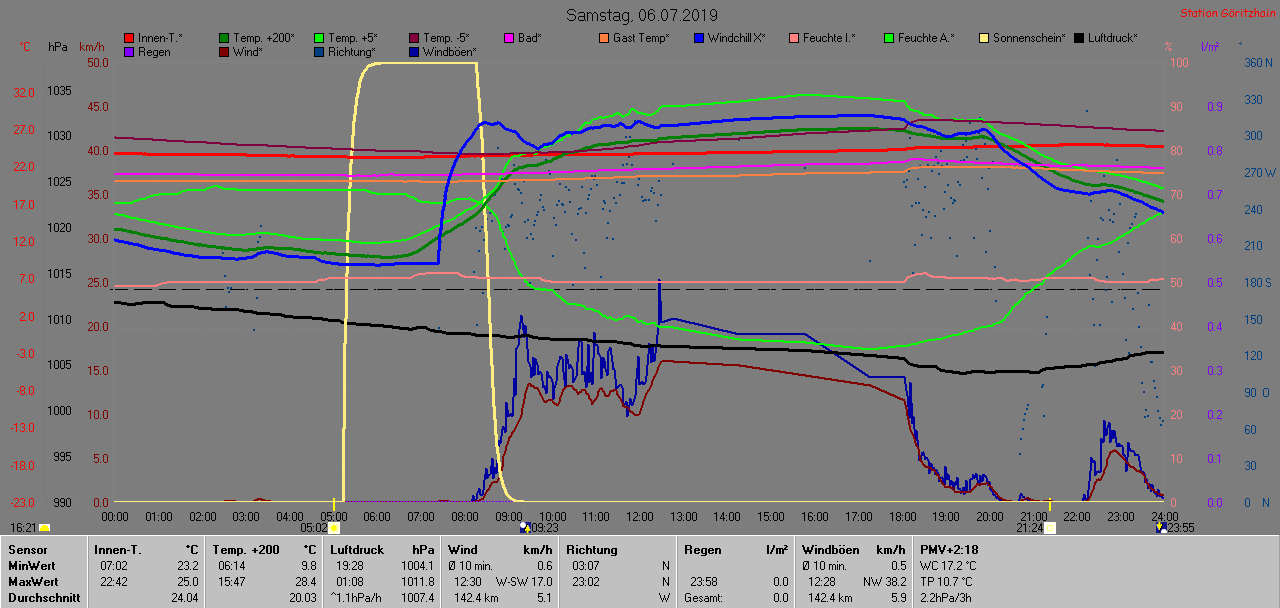This screenshot has width=1280, height=608.
Task: Click the '90 O' wind direction axis label
Action: pyautogui.click(x=1255, y=393)
